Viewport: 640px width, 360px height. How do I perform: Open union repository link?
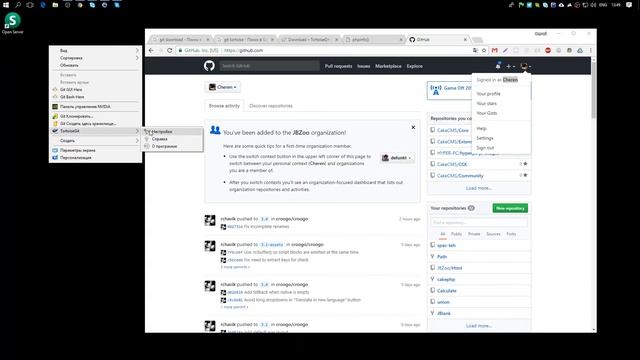[443, 302]
